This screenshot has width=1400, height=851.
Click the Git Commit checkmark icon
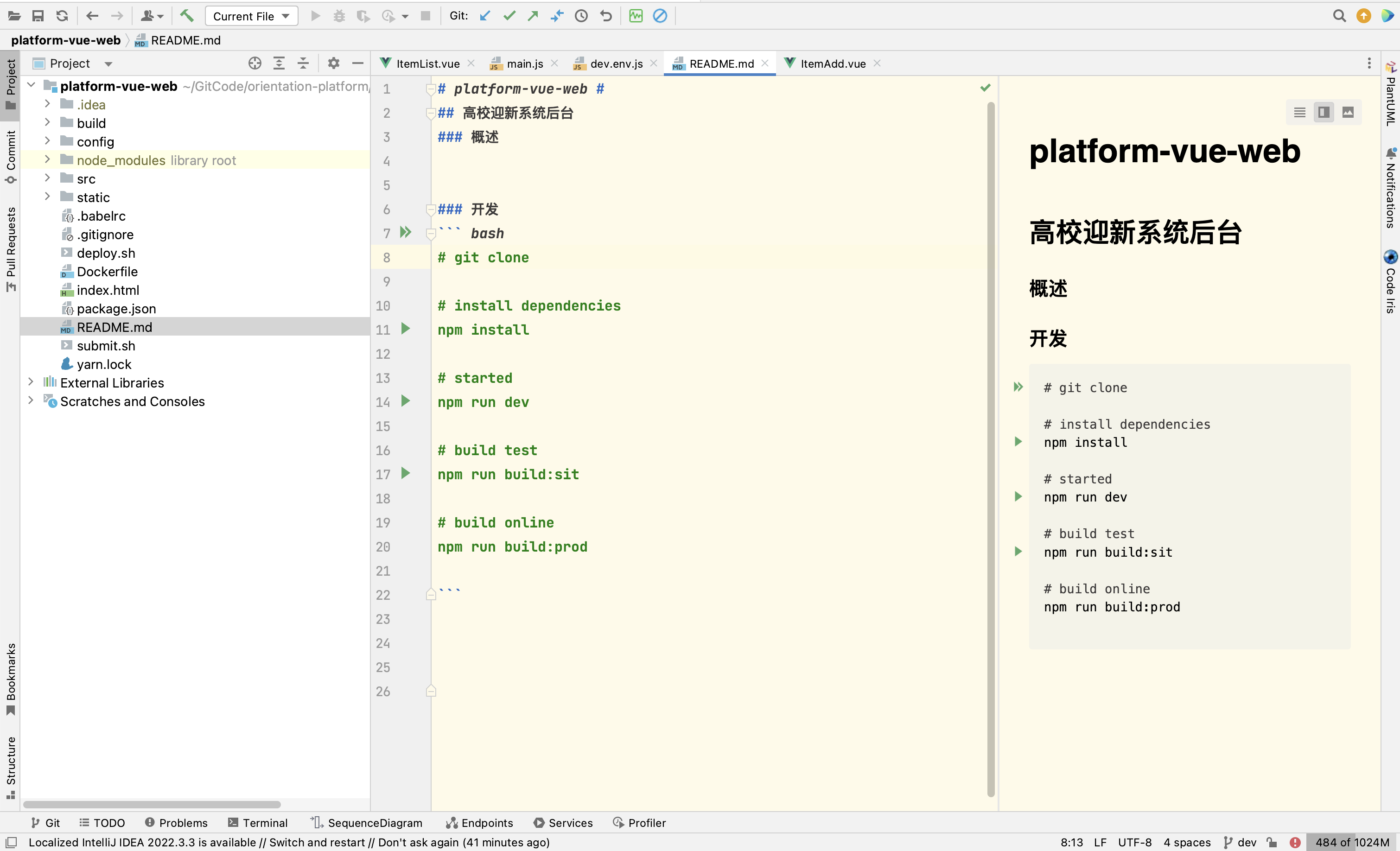click(x=509, y=16)
